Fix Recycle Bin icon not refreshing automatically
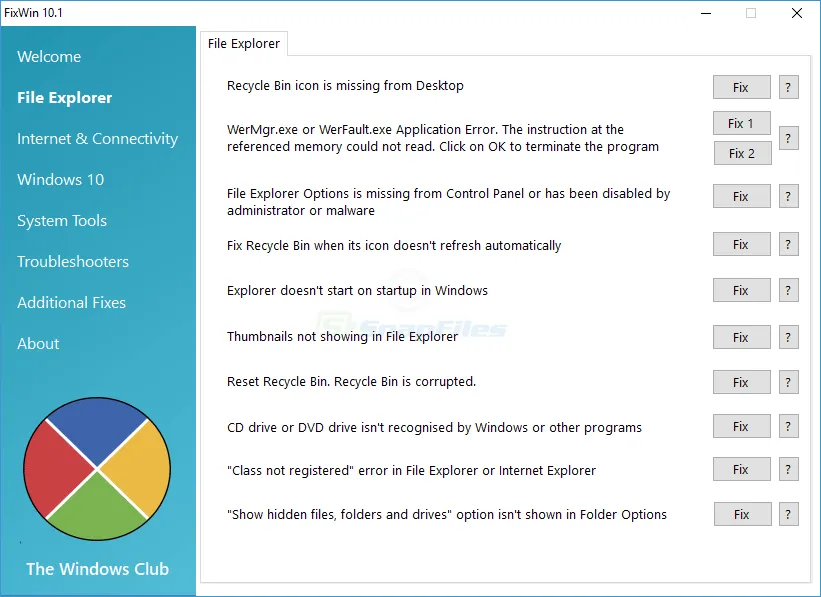 click(x=741, y=245)
